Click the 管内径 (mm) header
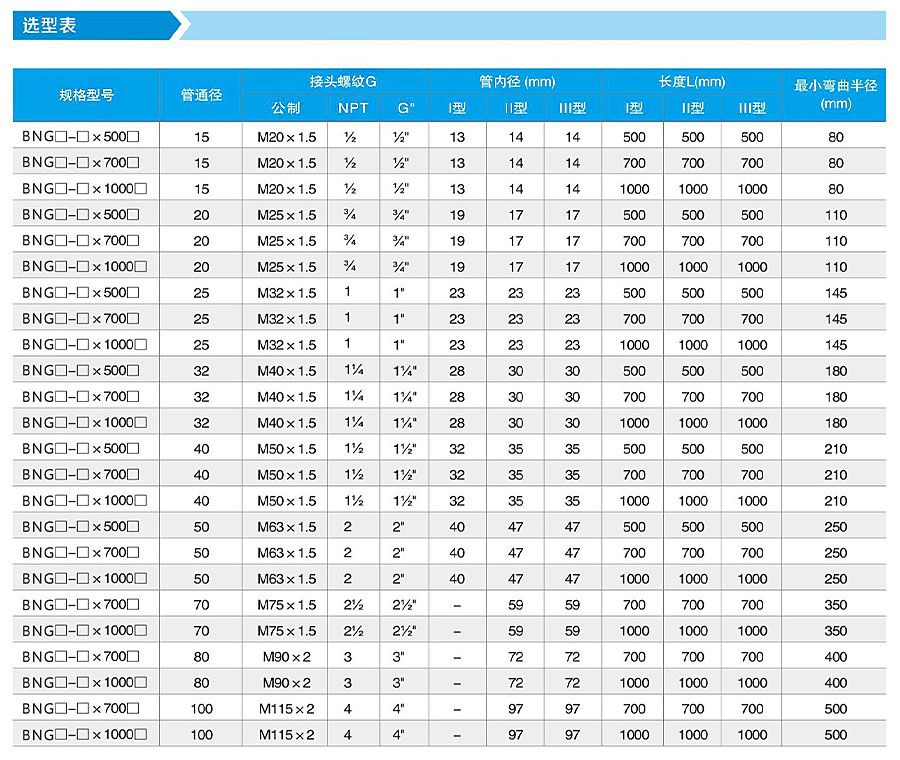This screenshot has height=760, width=900. (x=516, y=82)
